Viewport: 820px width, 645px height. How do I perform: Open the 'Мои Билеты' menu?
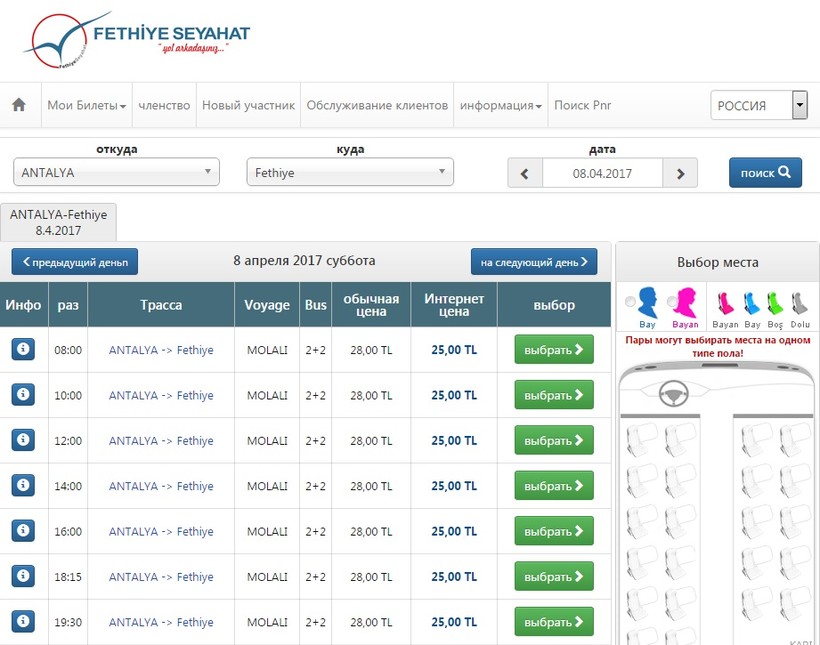86,106
